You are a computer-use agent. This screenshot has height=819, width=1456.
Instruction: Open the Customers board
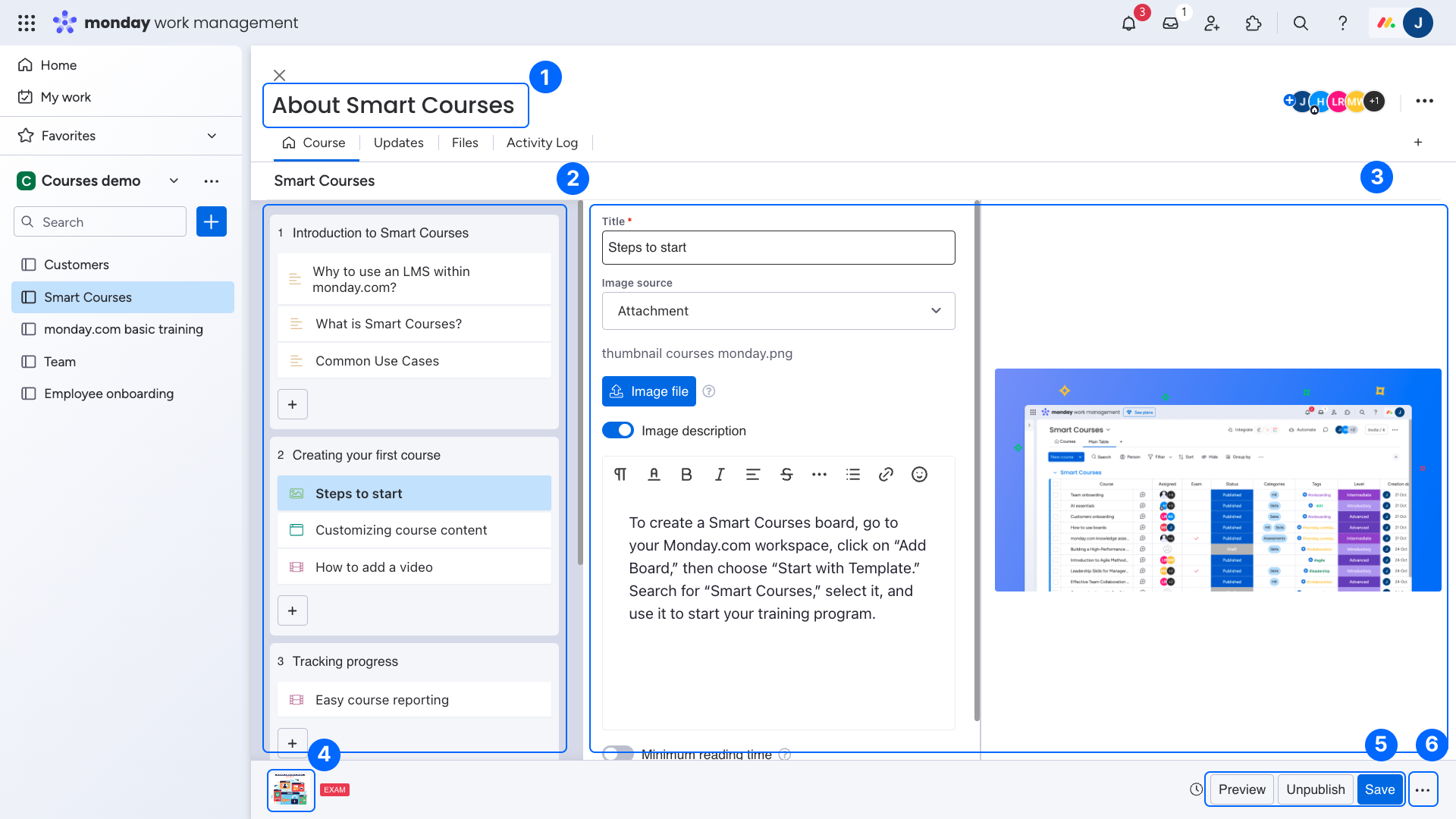(123, 265)
